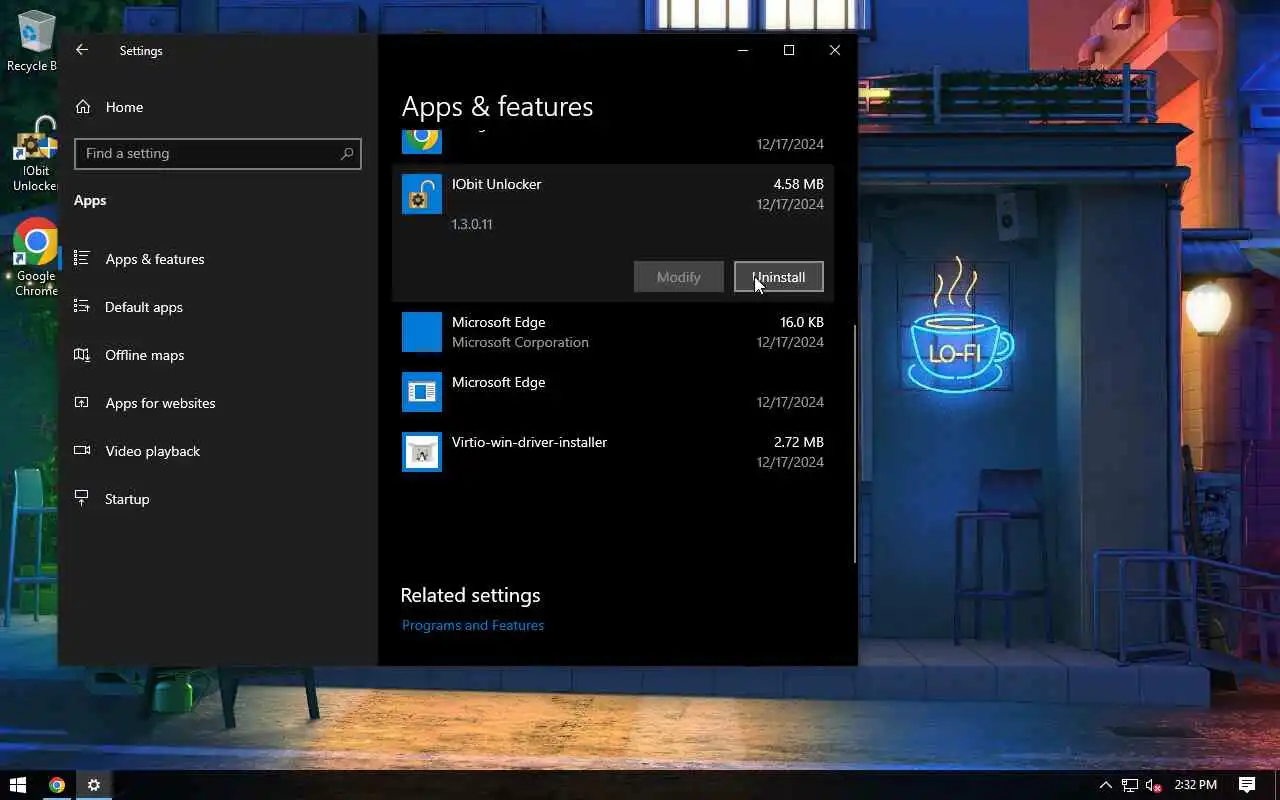Open the Action Center notifications icon
The width and height of the screenshot is (1280, 800).
pyautogui.click(x=1247, y=785)
